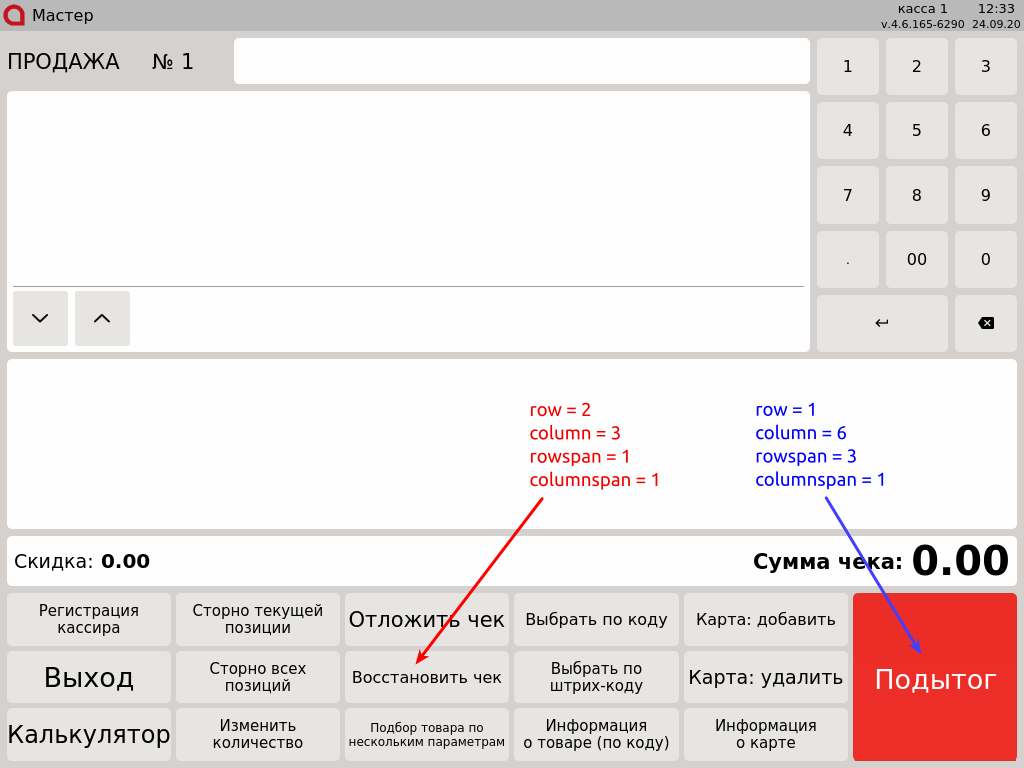
Task: Click the enter arrow key on keypad
Action: (x=882, y=323)
